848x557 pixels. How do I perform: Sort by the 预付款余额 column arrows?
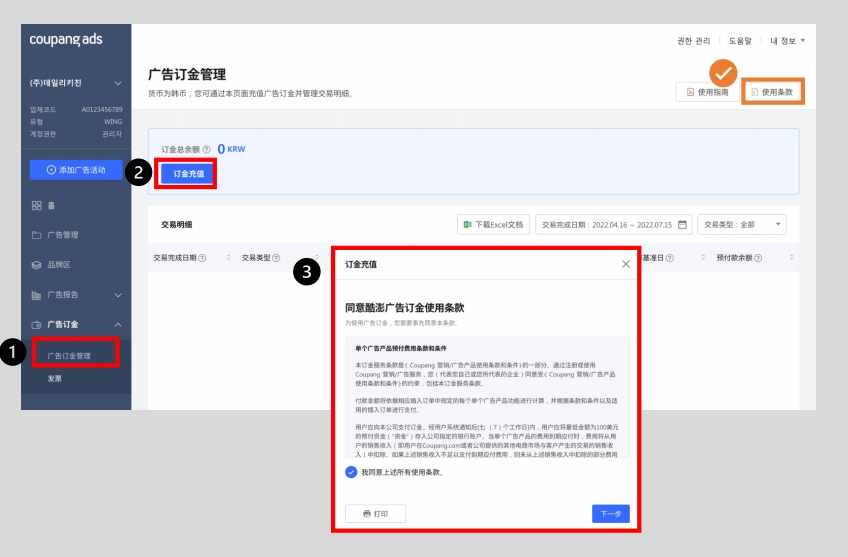(x=792, y=258)
